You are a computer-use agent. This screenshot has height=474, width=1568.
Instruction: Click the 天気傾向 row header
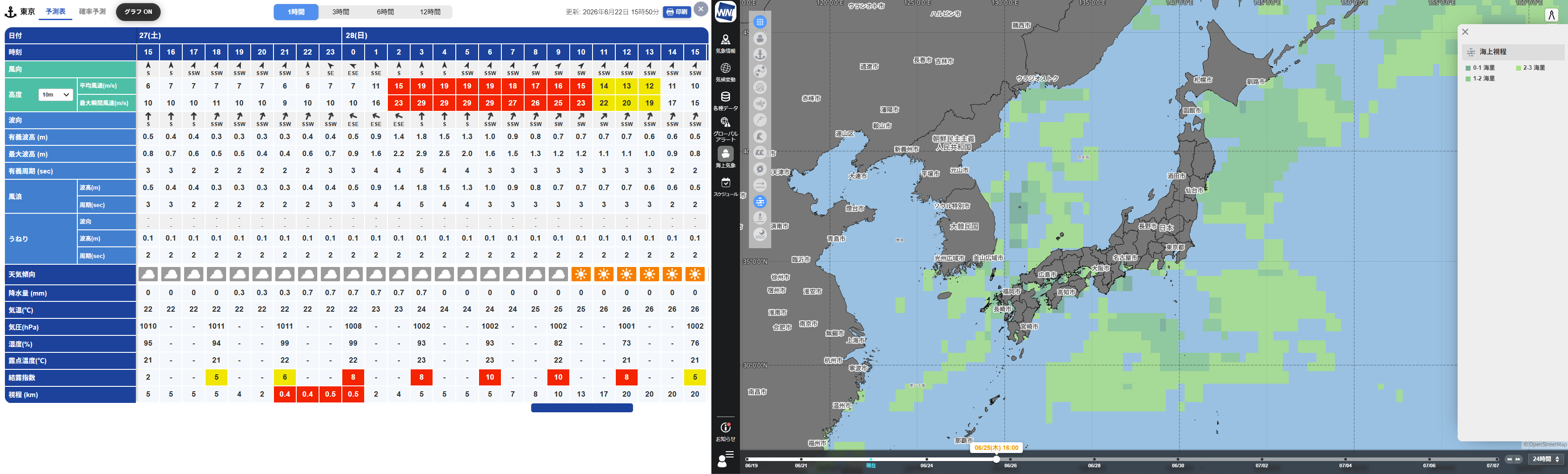(x=70, y=274)
